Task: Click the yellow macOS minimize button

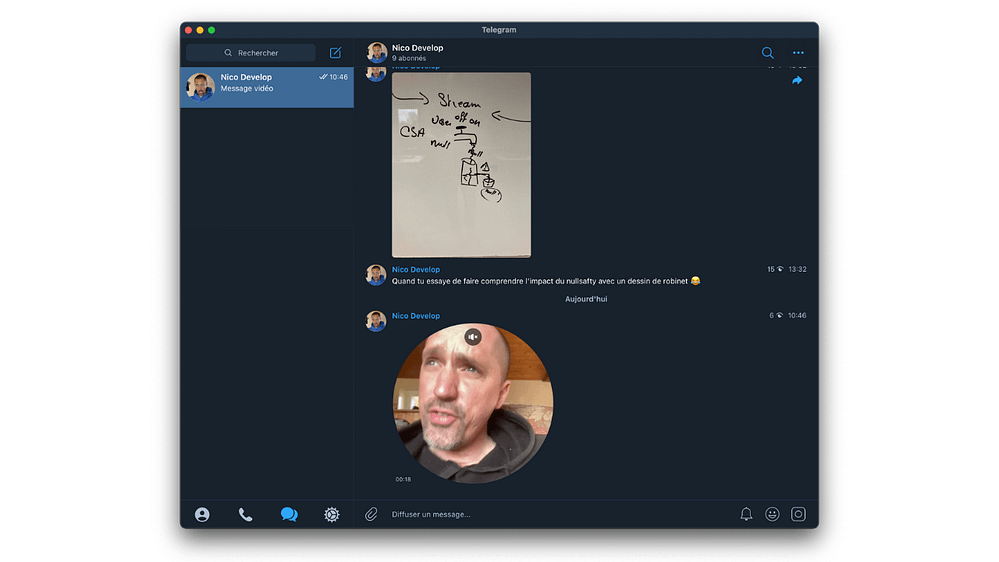Action: [x=200, y=30]
